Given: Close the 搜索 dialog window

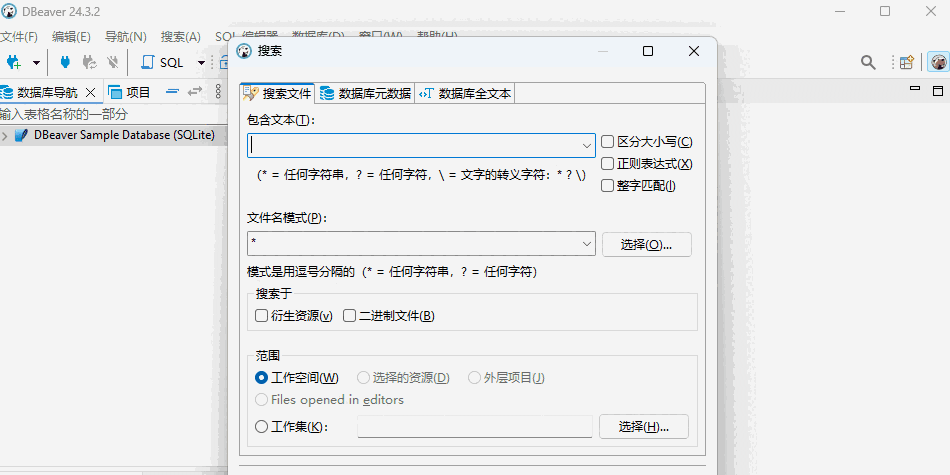Looking at the screenshot, I should coord(694,51).
